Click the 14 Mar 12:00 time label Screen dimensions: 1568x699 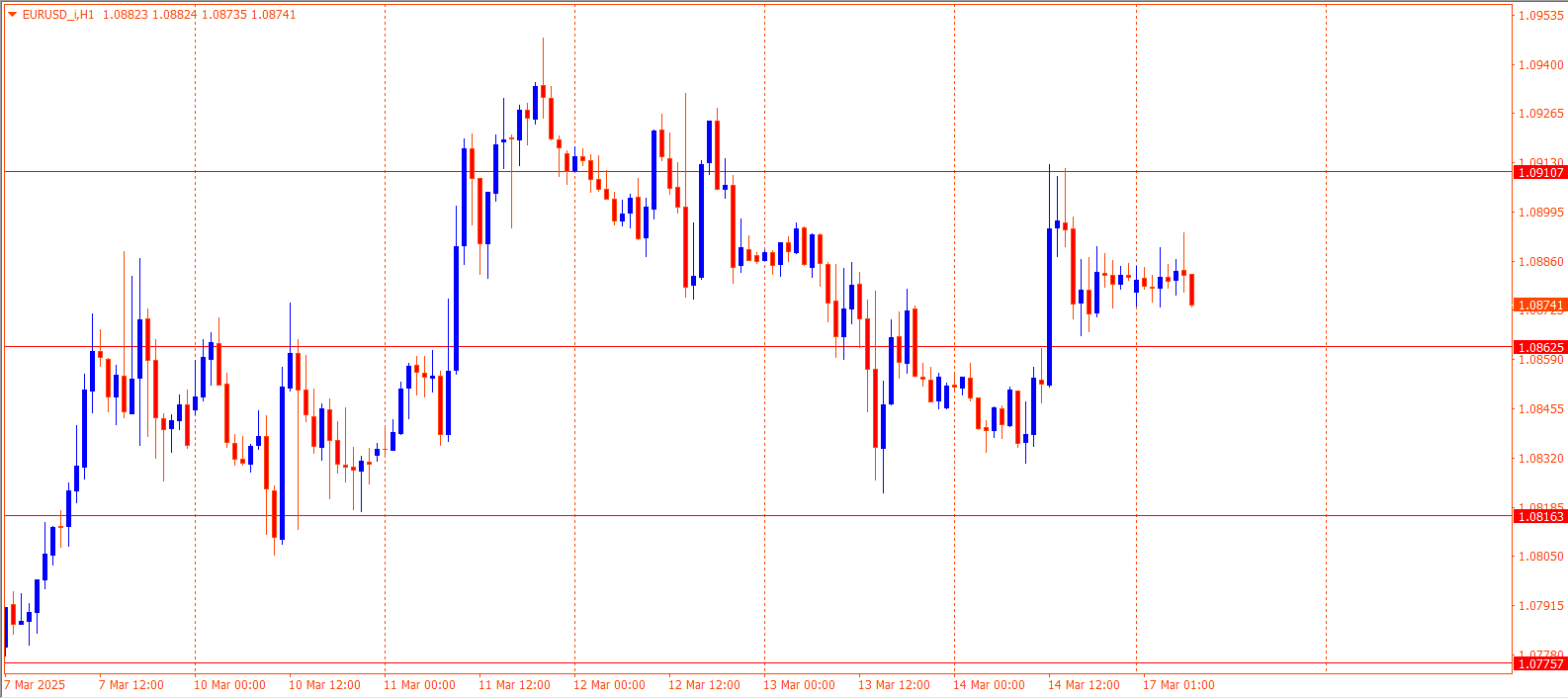pos(1084,685)
